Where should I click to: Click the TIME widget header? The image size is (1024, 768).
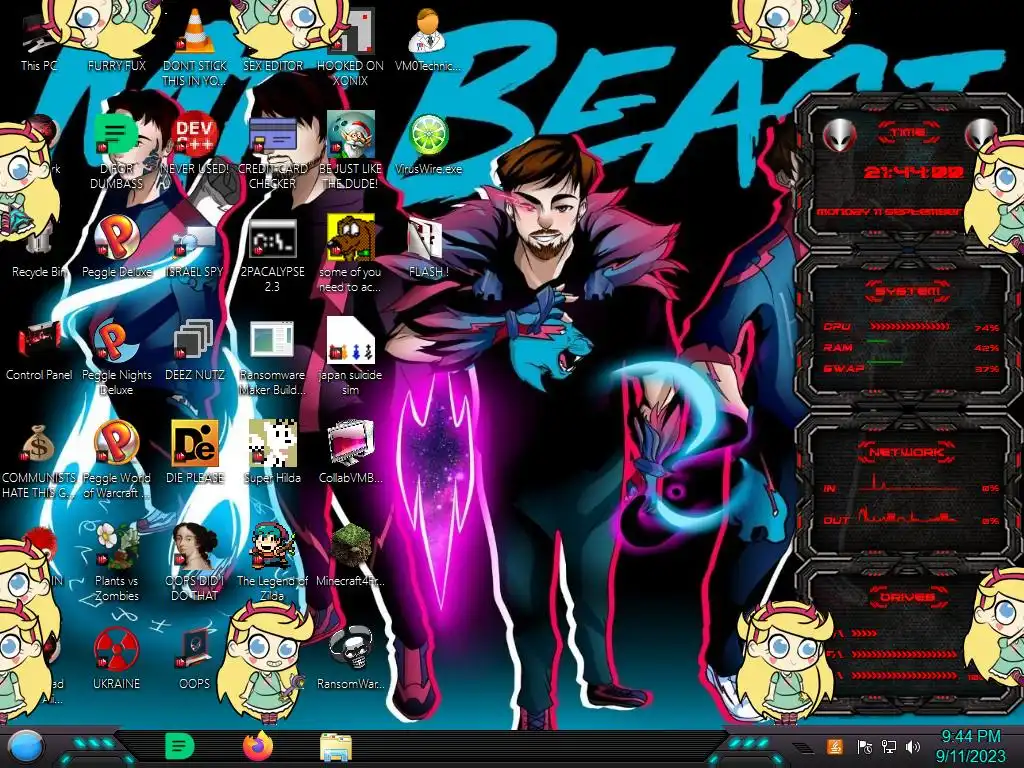point(908,132)
